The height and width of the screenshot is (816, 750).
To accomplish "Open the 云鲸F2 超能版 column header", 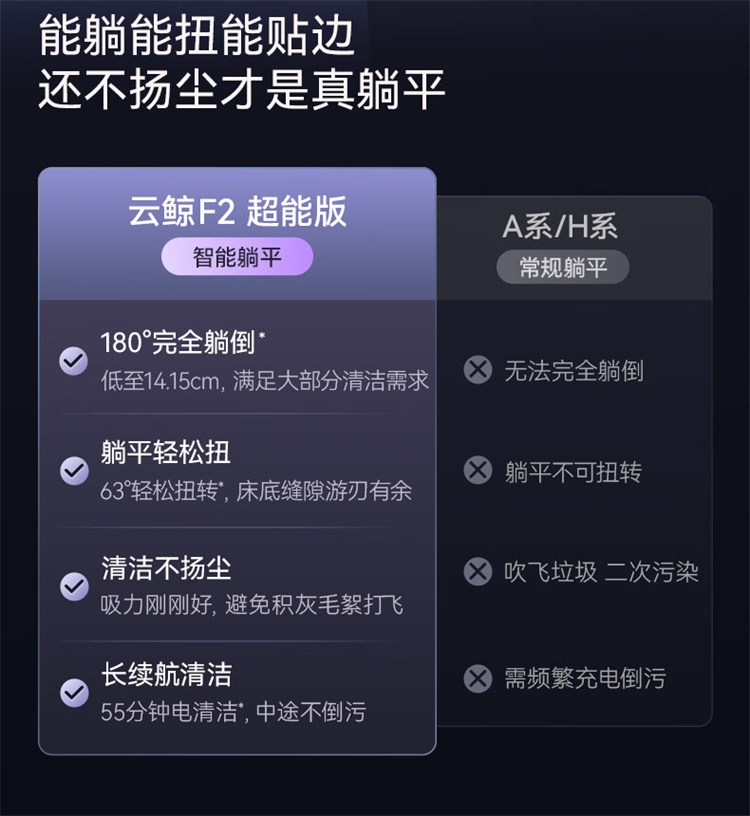I will coord(237,211).
